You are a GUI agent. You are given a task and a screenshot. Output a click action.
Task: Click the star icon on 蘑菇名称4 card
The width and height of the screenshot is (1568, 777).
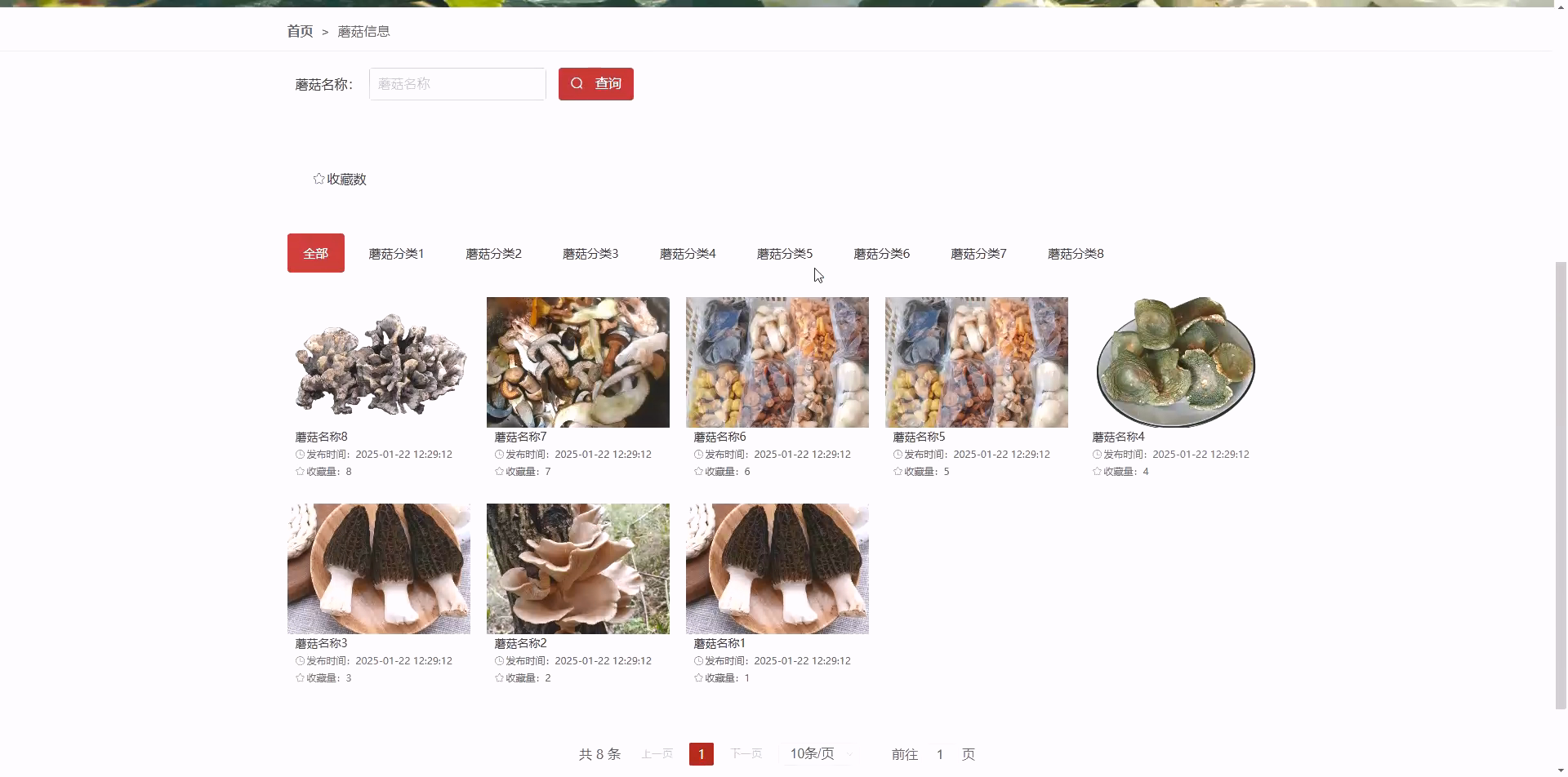(x=1096, y=472)
